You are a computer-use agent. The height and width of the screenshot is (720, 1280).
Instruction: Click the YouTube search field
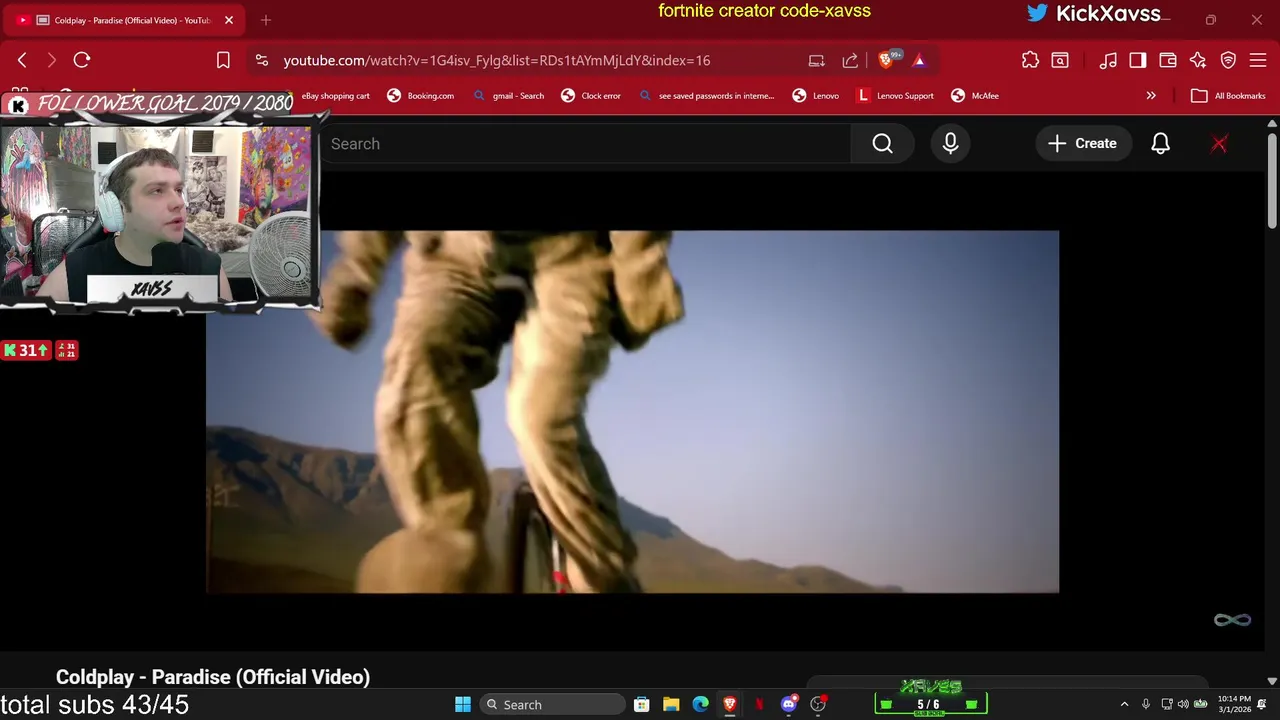coord(585,144)
